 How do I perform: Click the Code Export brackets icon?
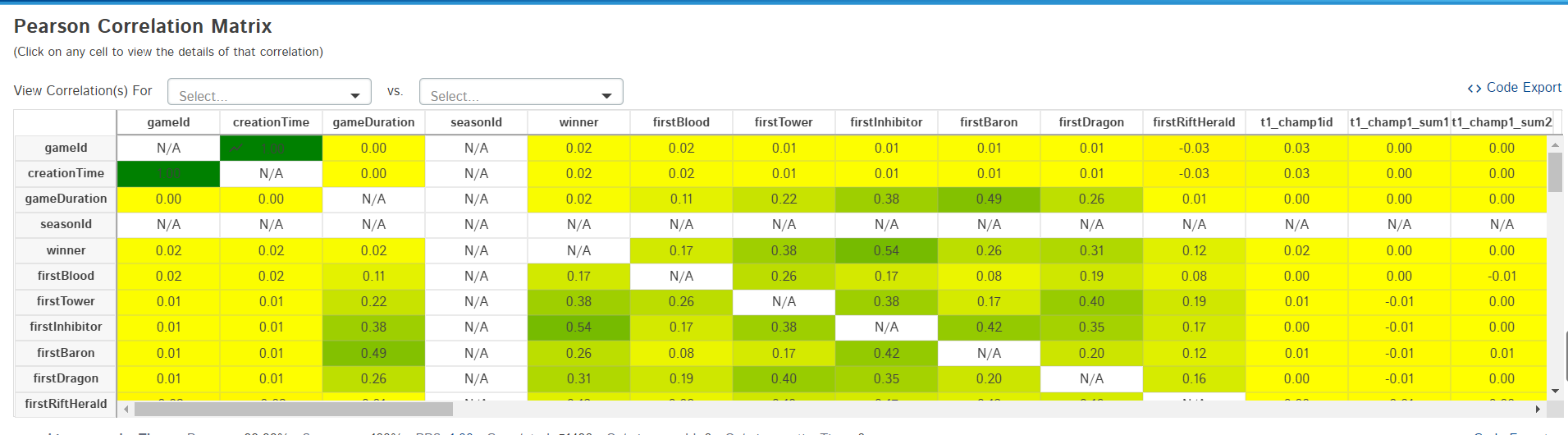(1474, 88)
